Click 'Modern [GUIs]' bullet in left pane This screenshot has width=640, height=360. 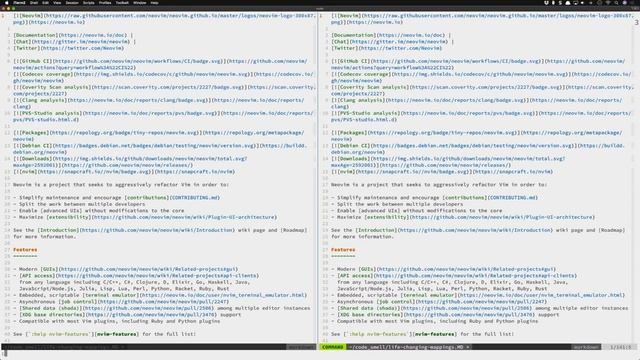point(125,269)
